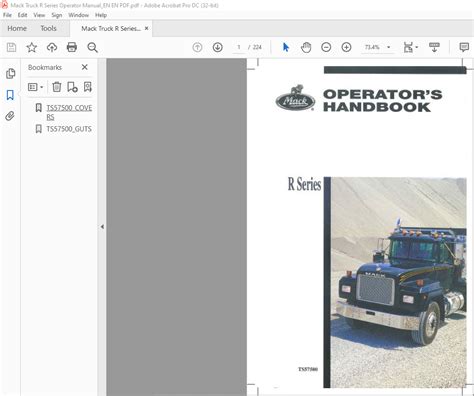The height and width of the screenshot is (396, 474).
Task: Go to next page arrow
Action: (218, 47)
